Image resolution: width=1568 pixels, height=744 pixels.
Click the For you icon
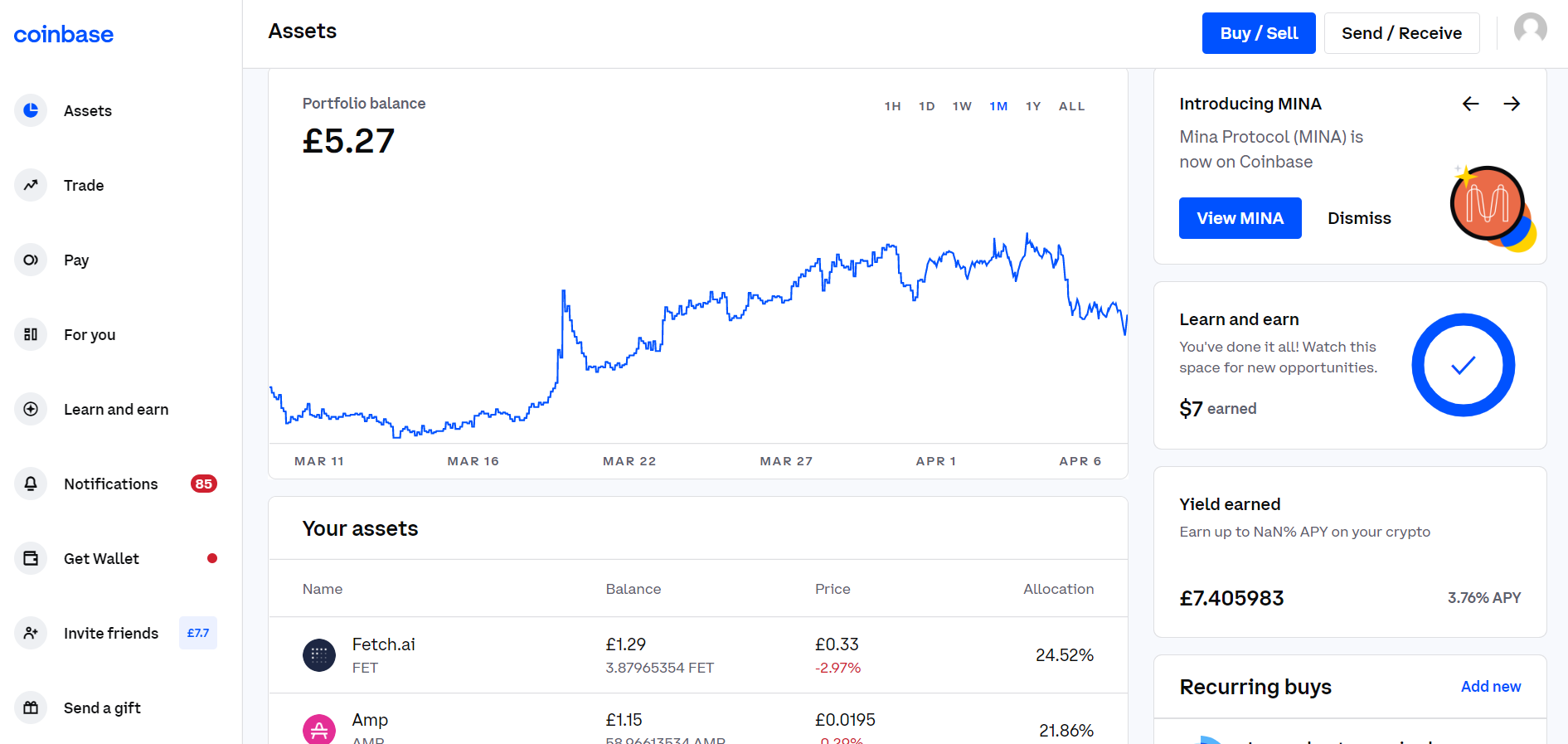31,334
